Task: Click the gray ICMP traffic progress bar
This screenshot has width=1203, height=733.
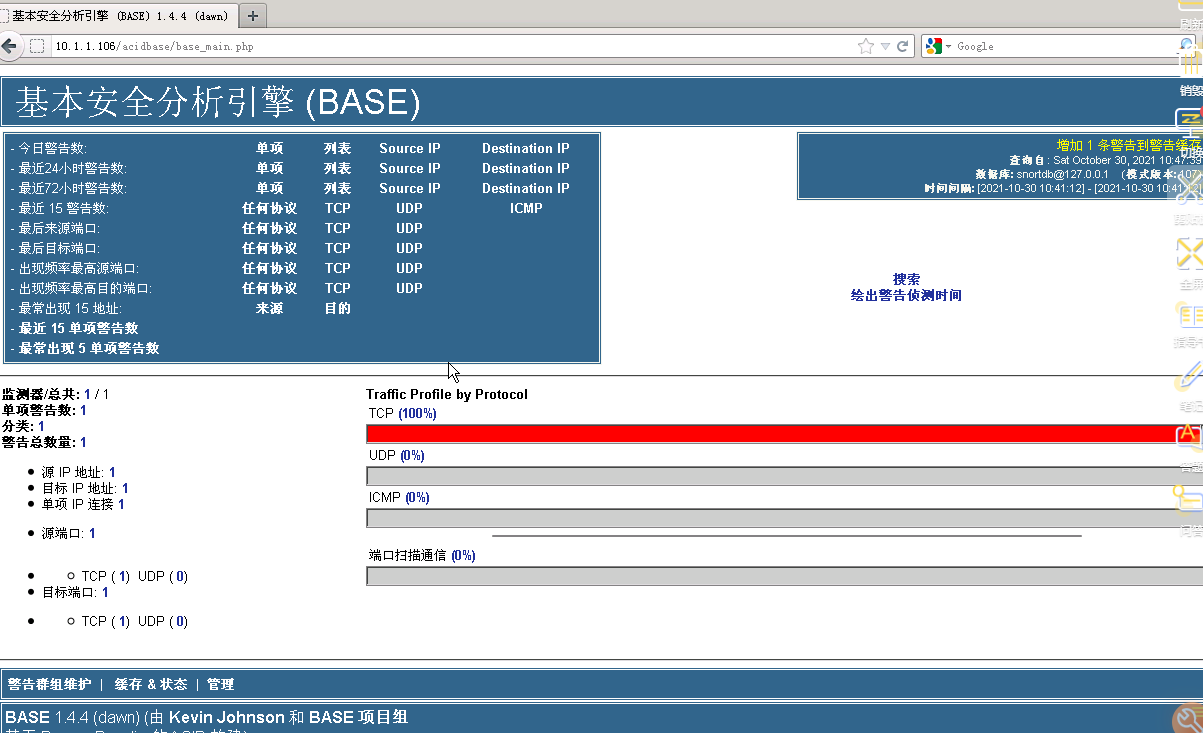Action: tap(784, 518)
